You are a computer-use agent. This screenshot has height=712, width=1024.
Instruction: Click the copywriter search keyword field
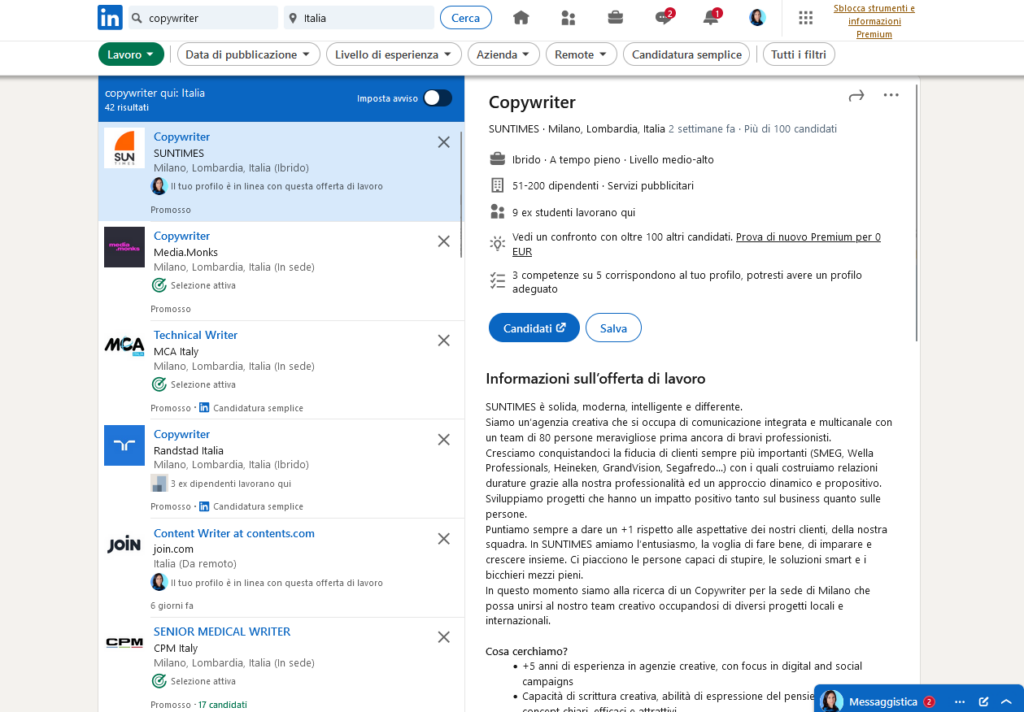(203, 18)
